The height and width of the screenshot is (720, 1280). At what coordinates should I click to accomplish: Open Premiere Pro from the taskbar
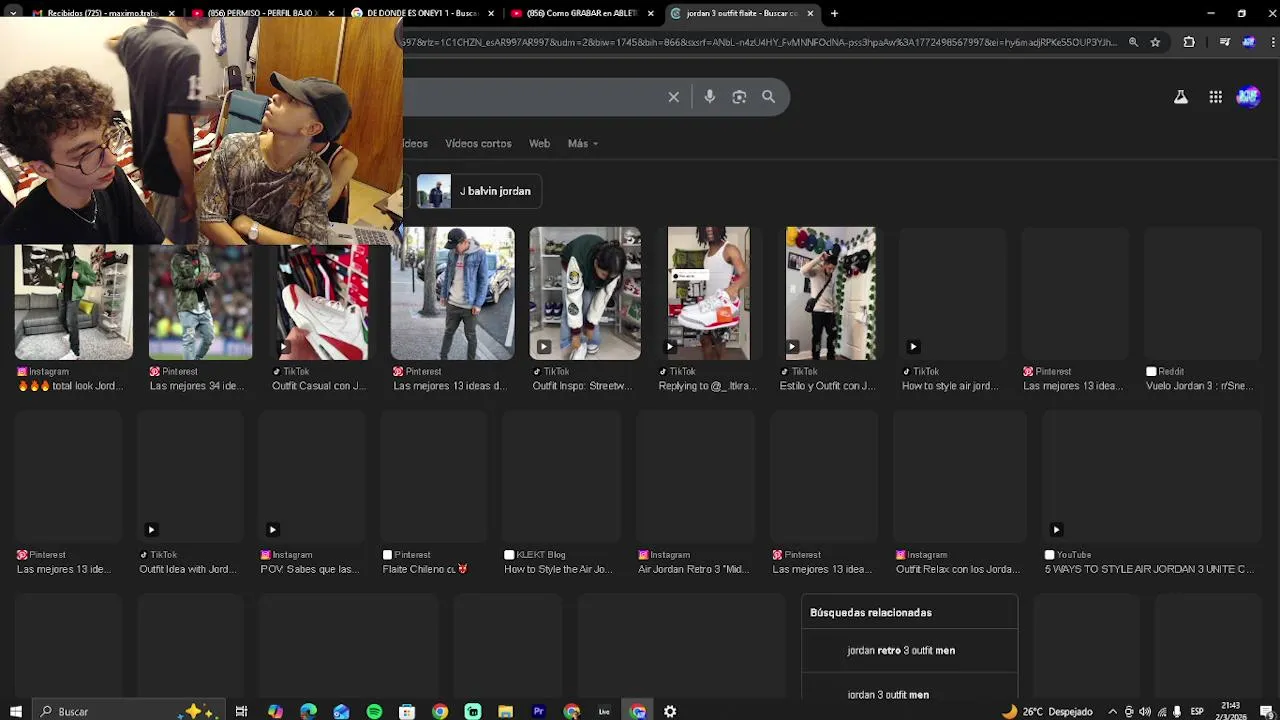tap(538, 711)
